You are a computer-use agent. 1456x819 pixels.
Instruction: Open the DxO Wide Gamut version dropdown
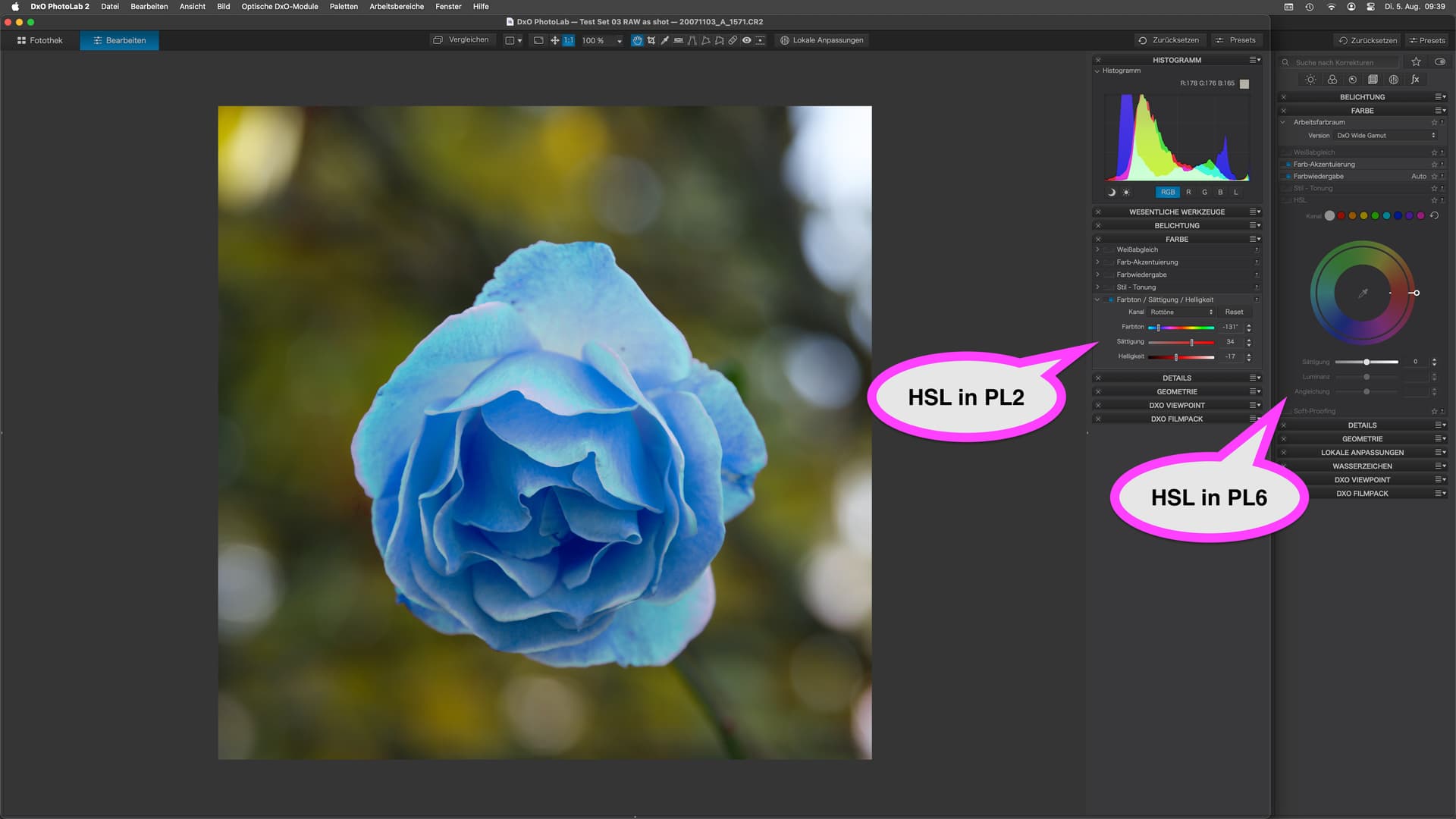pos(1385,136)
